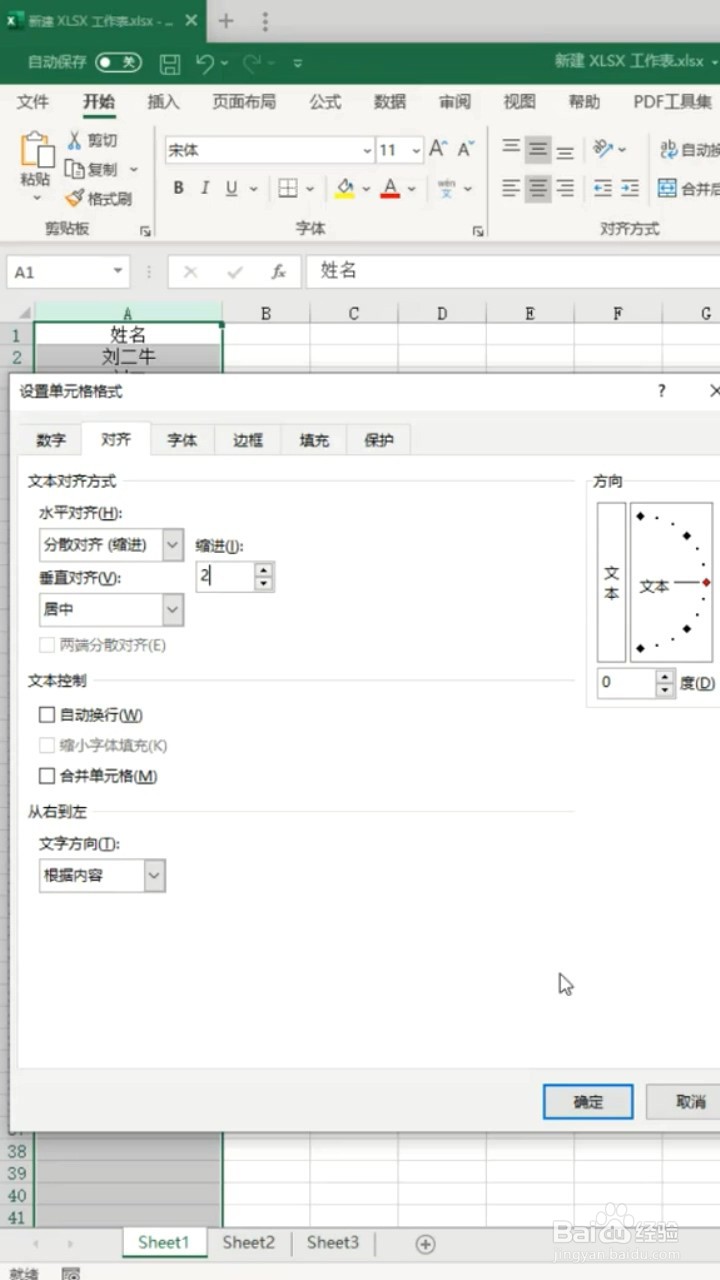The height and width of the screenshot is (1280, 720).
Task: Toggle Bold formatting
Action: pyautogui.click(x=178, y=188)
